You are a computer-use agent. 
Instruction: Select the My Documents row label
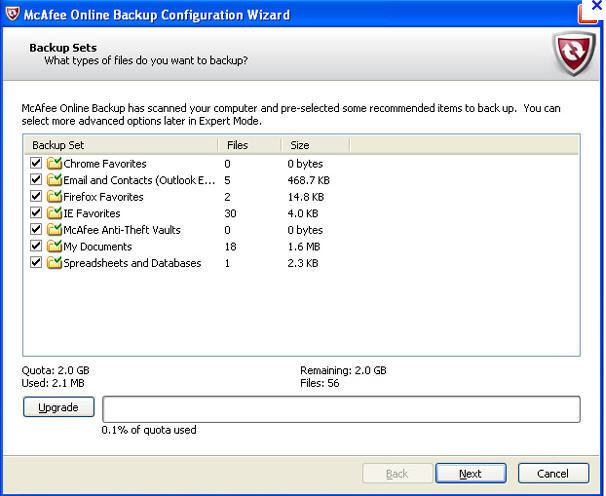click(x=97, y=247)
